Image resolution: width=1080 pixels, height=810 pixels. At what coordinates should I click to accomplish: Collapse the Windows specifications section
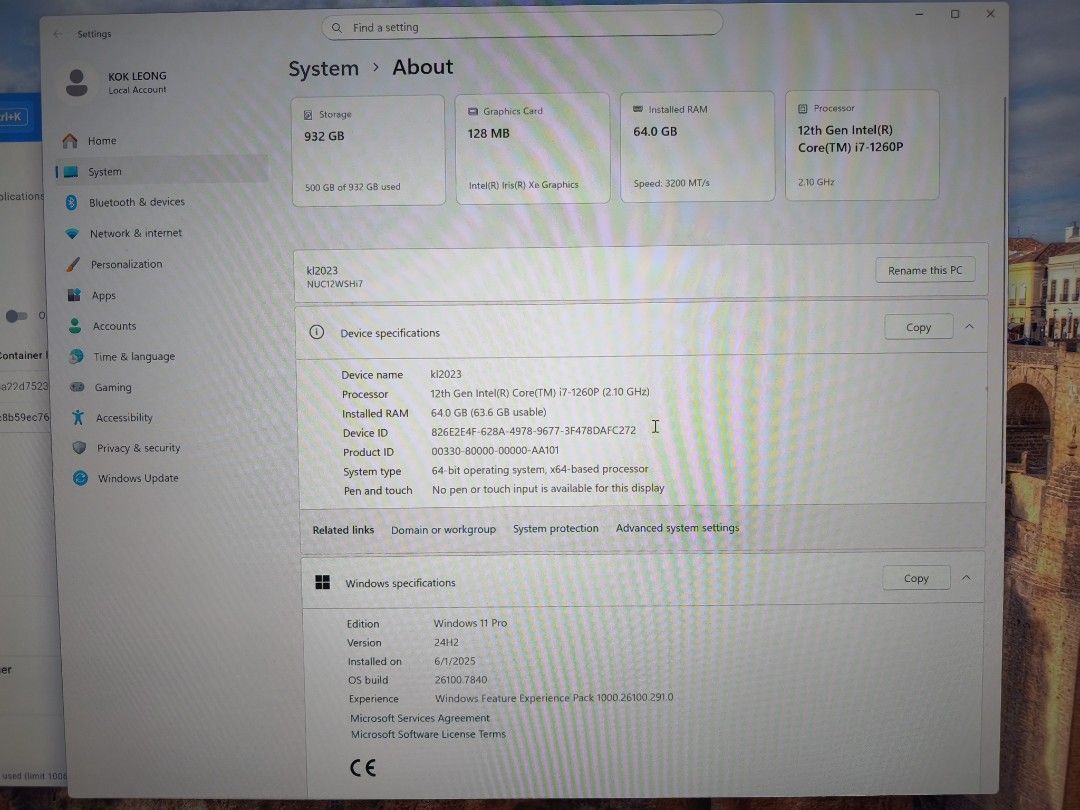(966, 578)
